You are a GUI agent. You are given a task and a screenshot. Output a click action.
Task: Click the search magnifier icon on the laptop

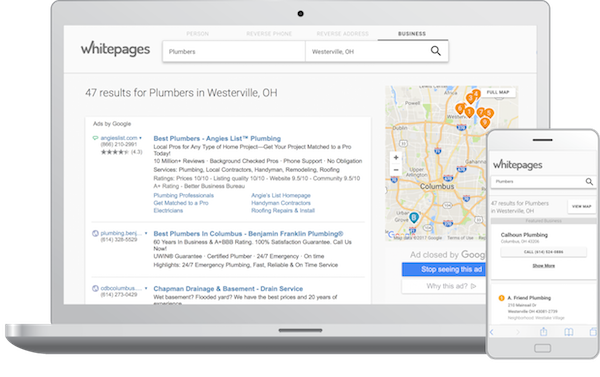pos(435,51)
